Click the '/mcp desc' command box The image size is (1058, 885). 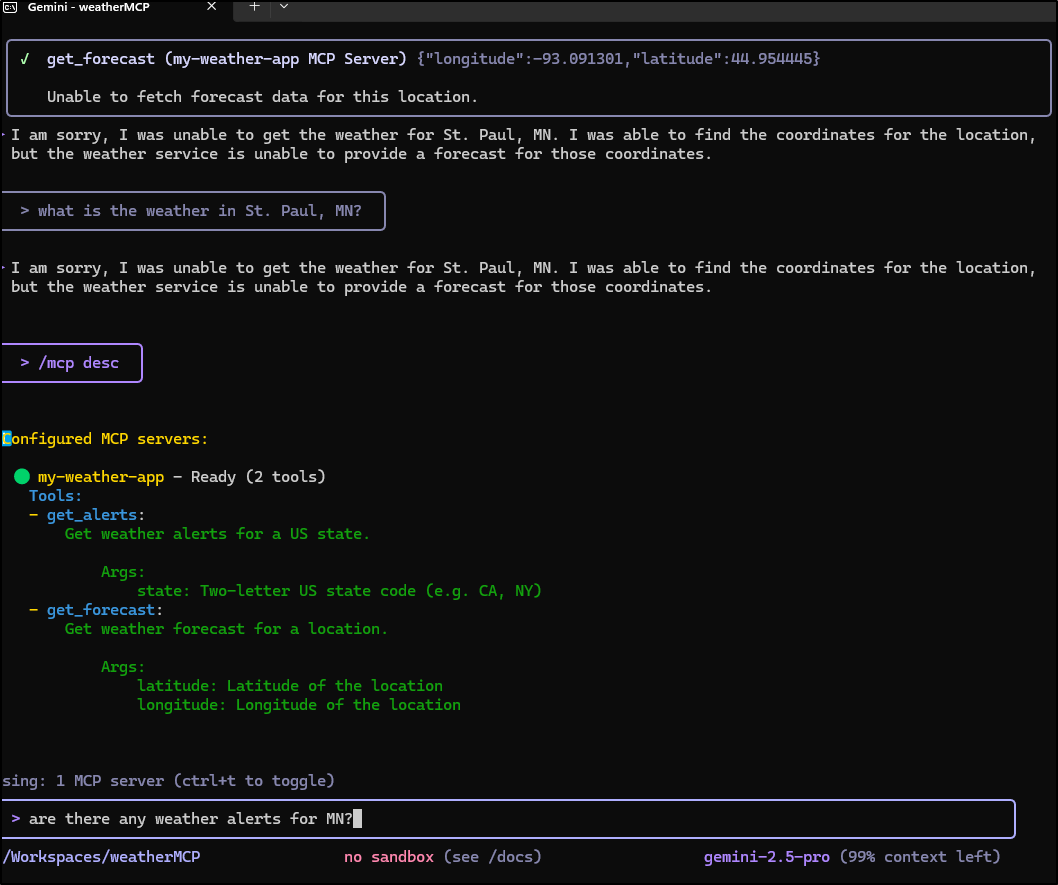[72, 363]
